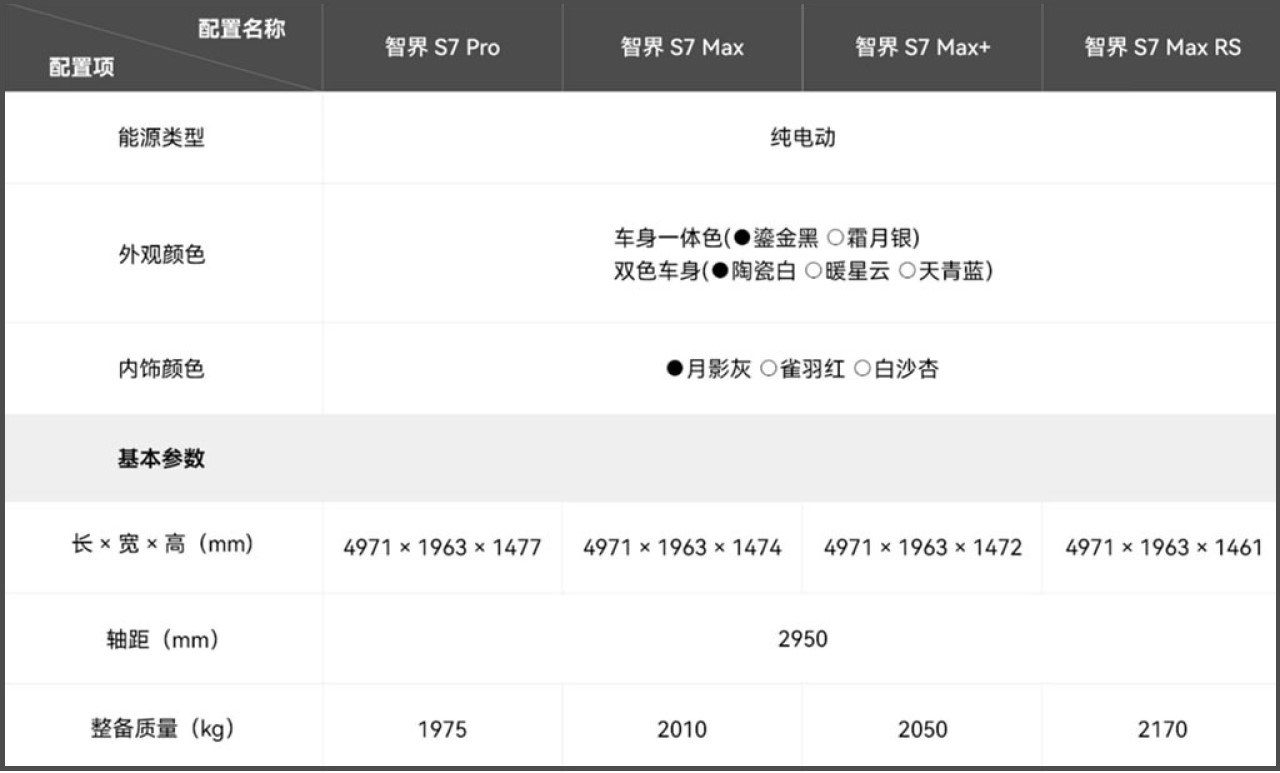This screenshot has height=773, width=1280.
Task: Click the curb weight 2050
Action: pos(922,730)
